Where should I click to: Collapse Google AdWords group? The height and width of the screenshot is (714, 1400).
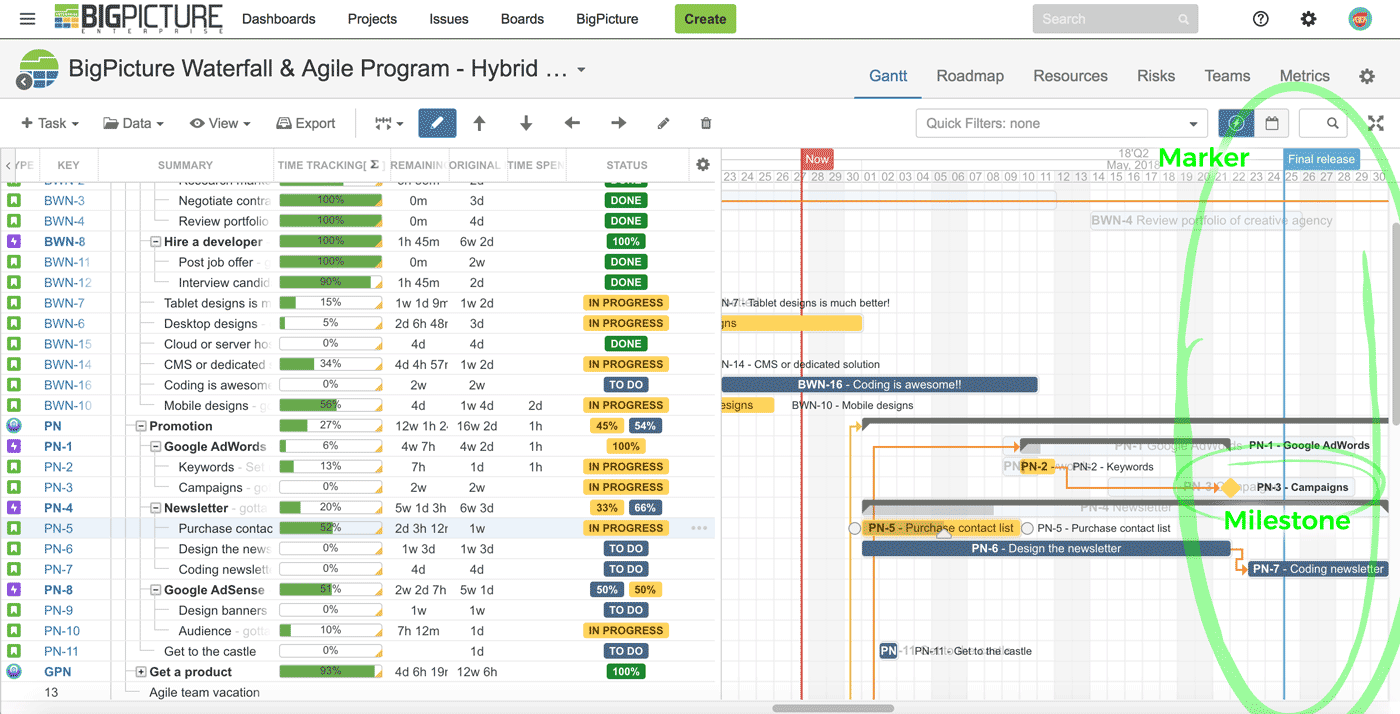coord(156,447)
